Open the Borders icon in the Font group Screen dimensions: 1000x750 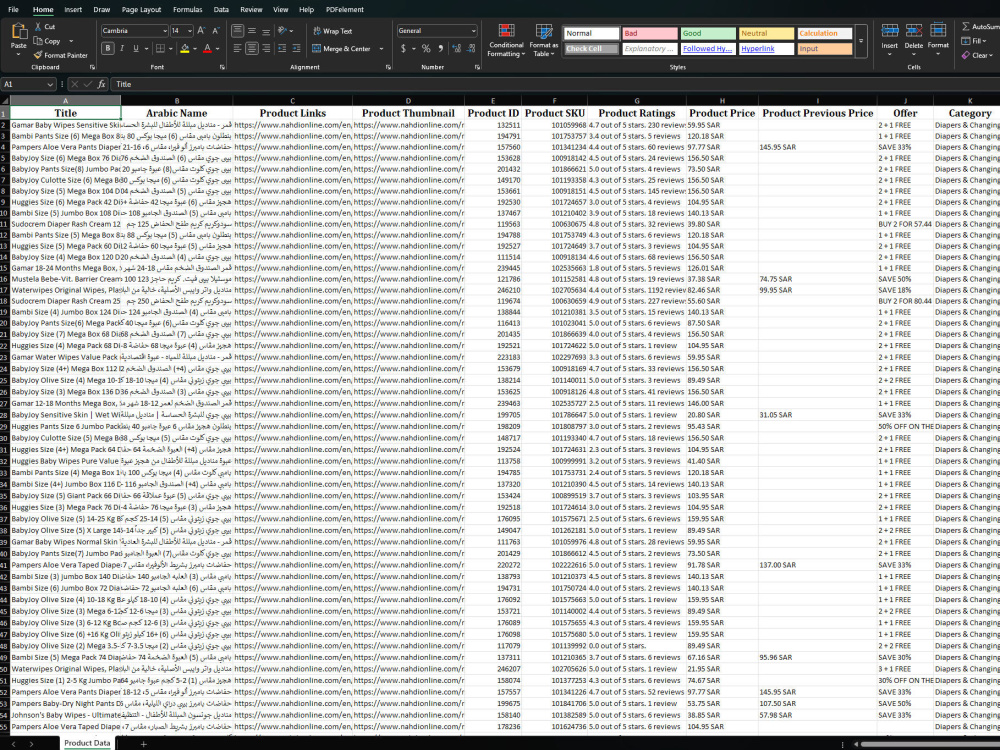point(160,48)
